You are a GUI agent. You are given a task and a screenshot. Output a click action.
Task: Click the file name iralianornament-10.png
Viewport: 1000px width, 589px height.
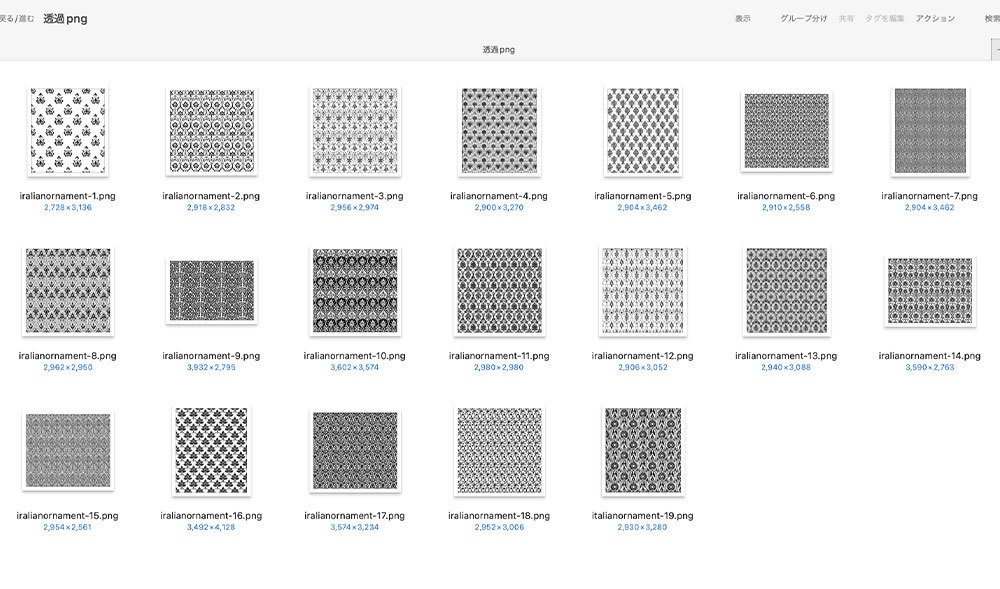[x=355, y=356]
